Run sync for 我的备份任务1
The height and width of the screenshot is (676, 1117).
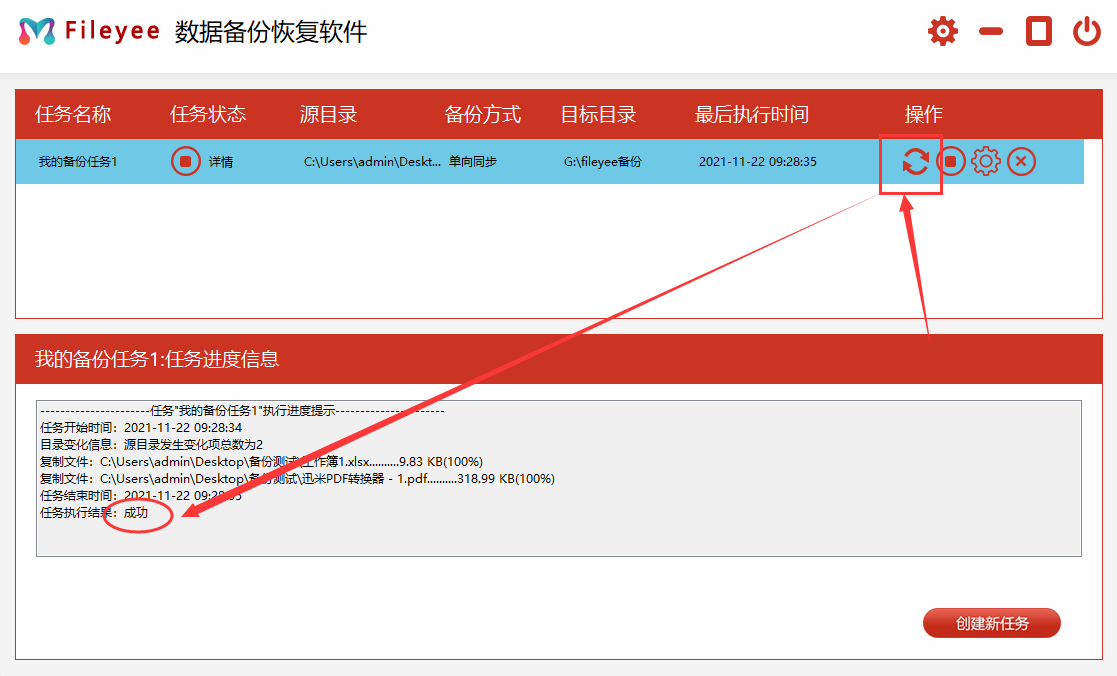click(x=914, y=161)
